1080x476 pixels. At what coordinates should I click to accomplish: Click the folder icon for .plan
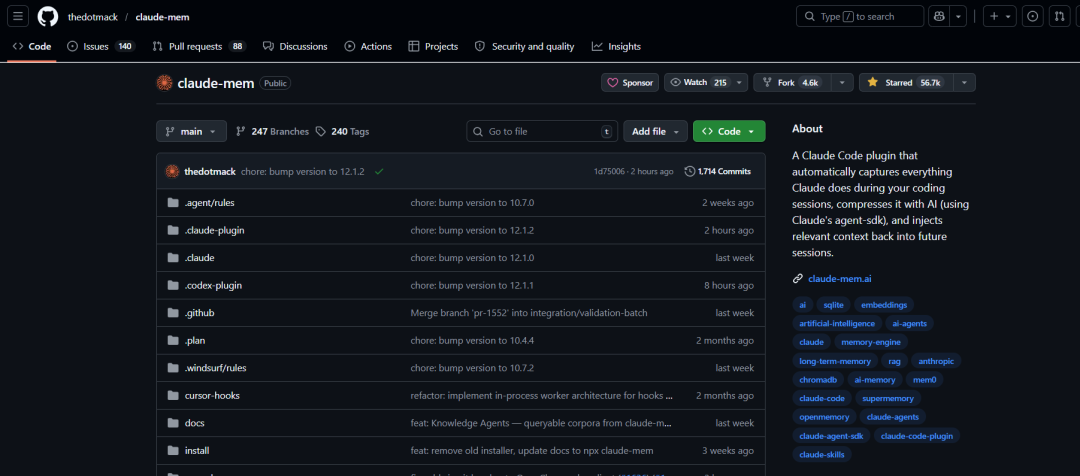[x=173, y=341]
